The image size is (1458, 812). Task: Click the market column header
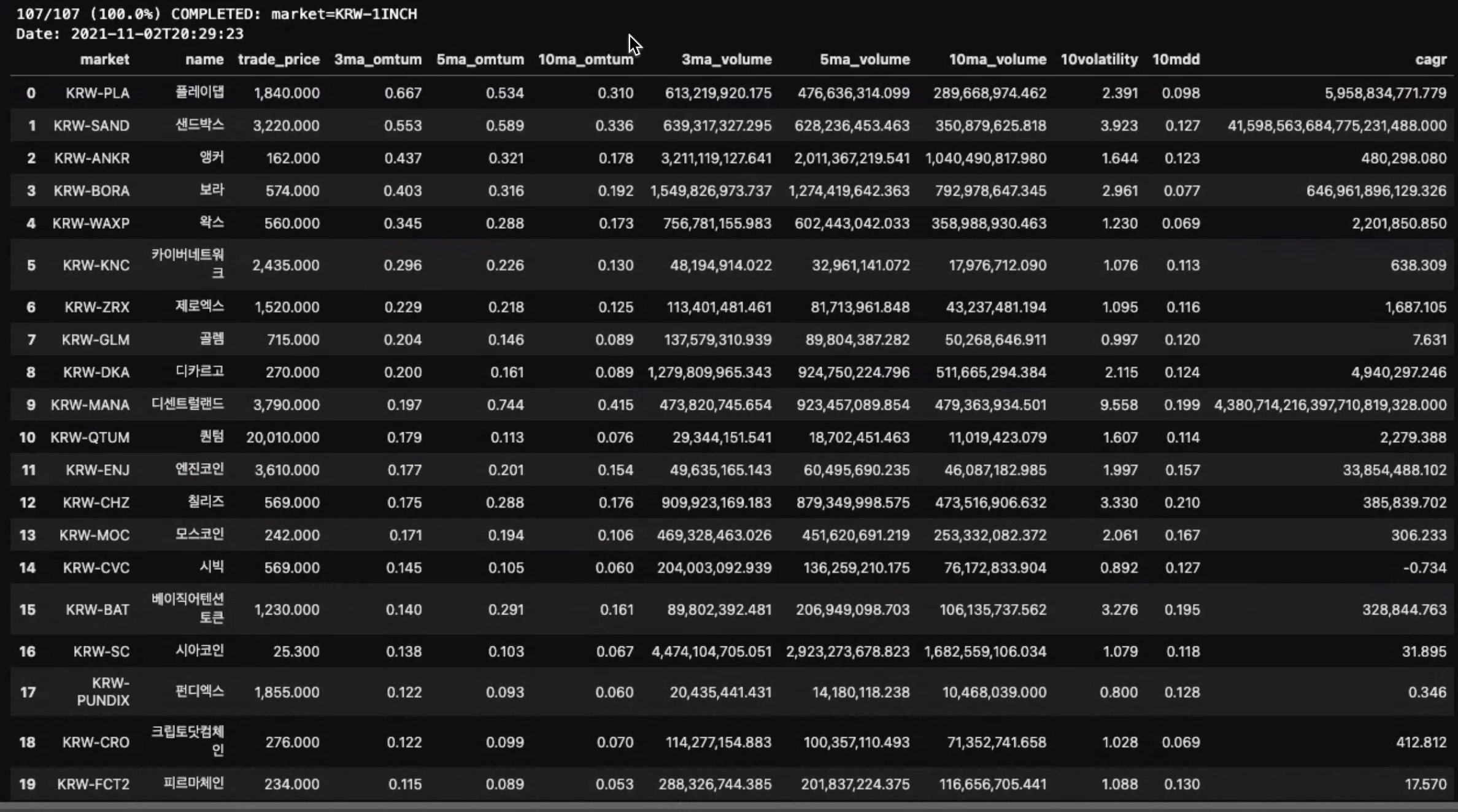pos(104,59)
